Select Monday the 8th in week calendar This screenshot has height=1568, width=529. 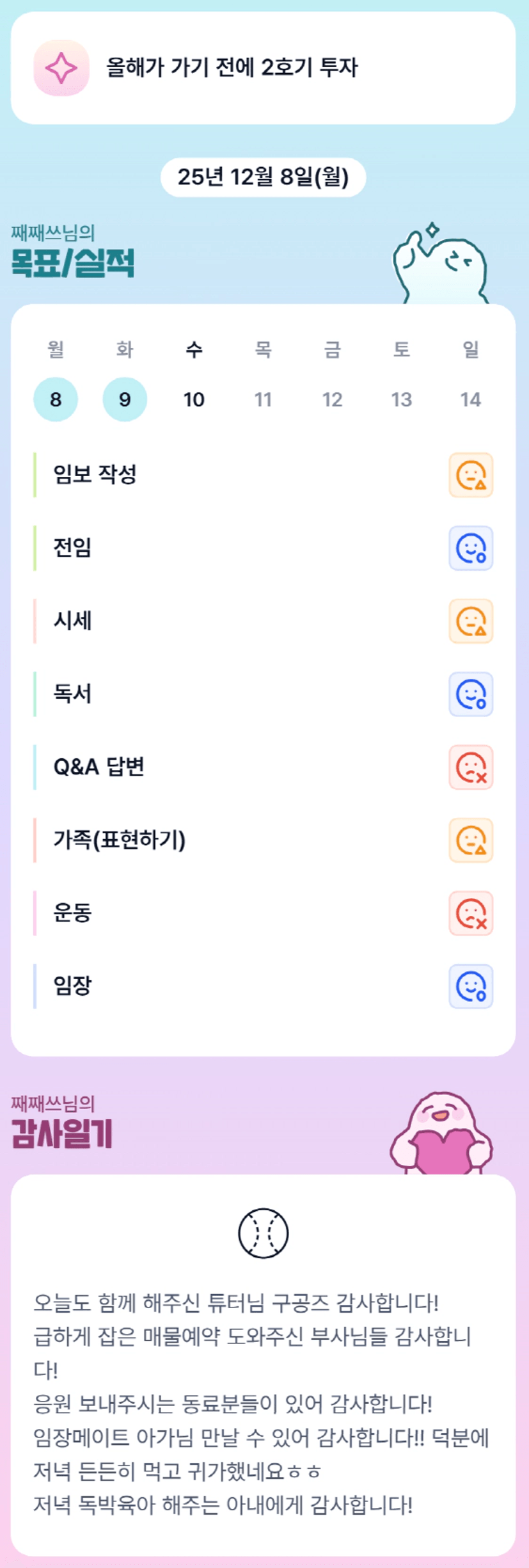coord(56,399)
